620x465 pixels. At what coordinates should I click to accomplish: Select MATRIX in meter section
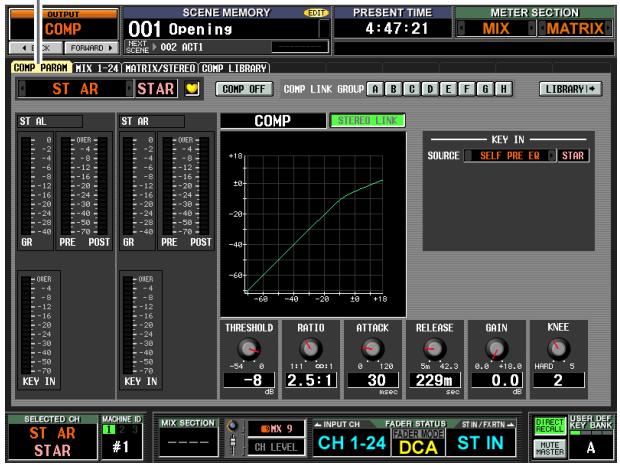(x=575, y=28)
